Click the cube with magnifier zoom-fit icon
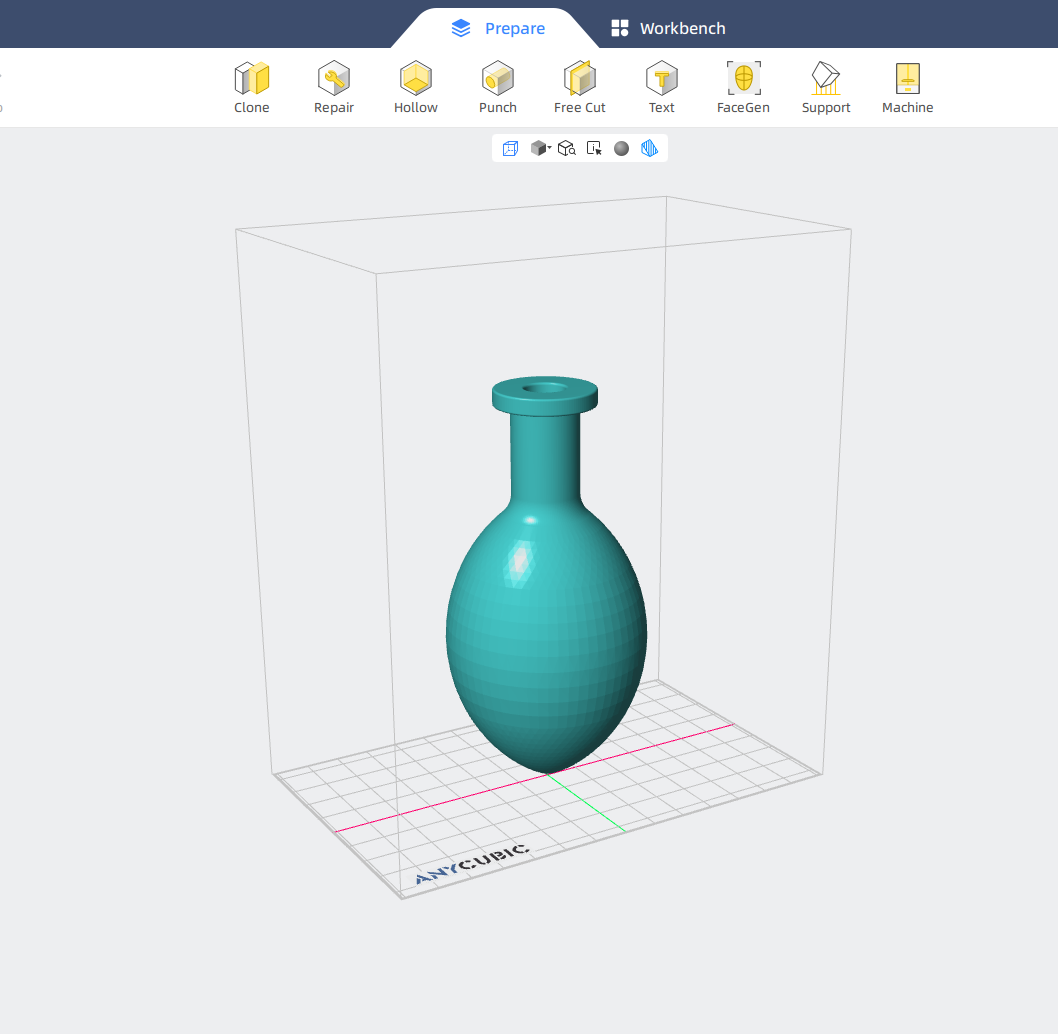The width and height of the screenshot is (1058, 1034). (566, 149)
